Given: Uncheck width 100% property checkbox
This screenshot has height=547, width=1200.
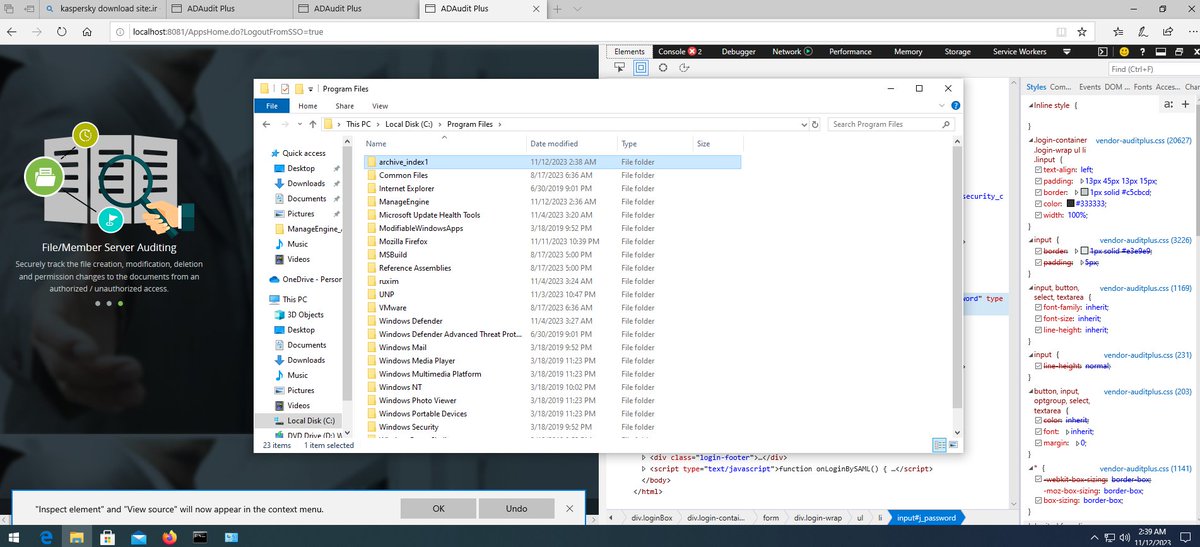Looking at the screenshot, I should pos(1036,214).
